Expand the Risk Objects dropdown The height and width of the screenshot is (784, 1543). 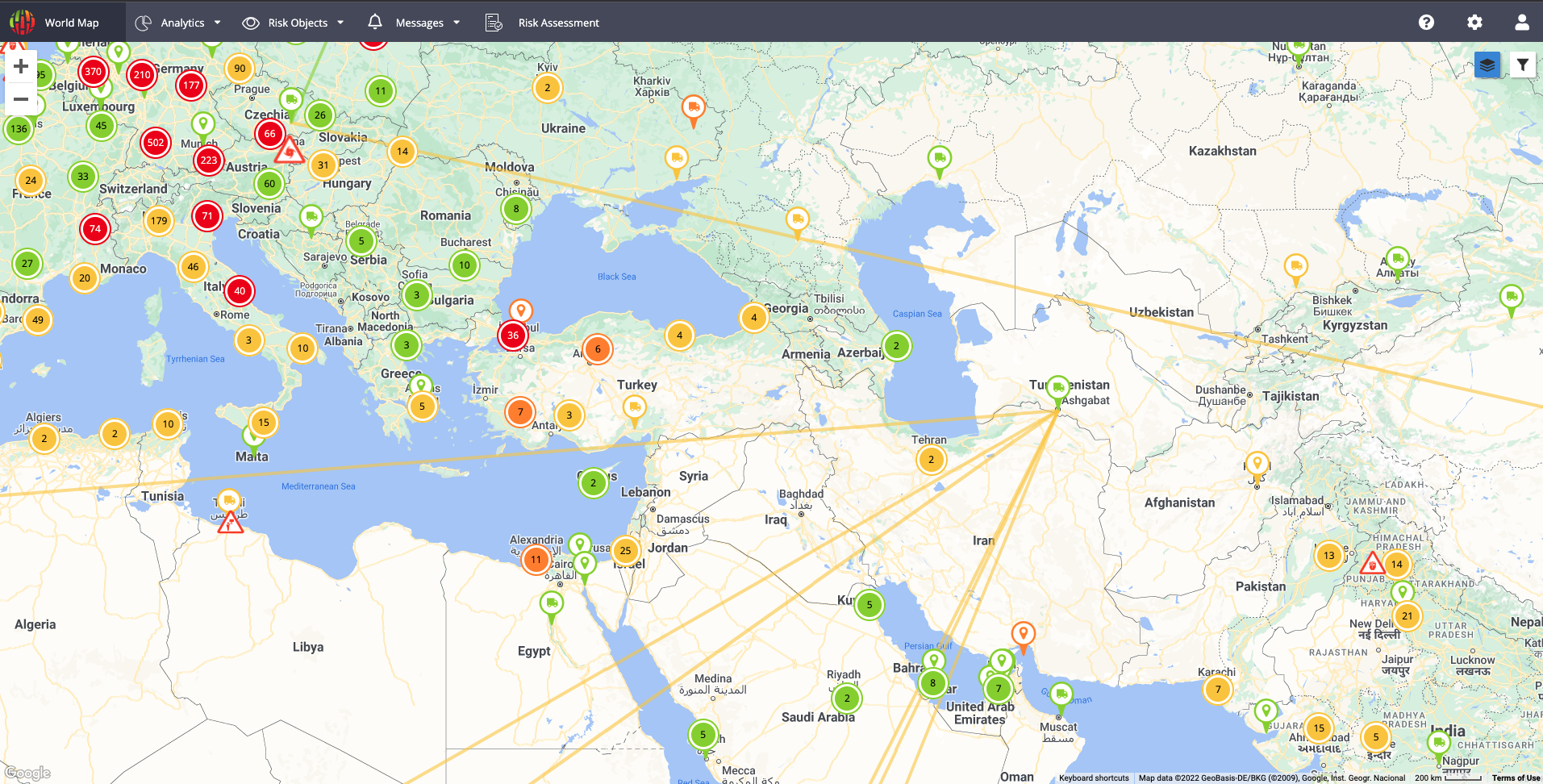(x=294, y=23)
